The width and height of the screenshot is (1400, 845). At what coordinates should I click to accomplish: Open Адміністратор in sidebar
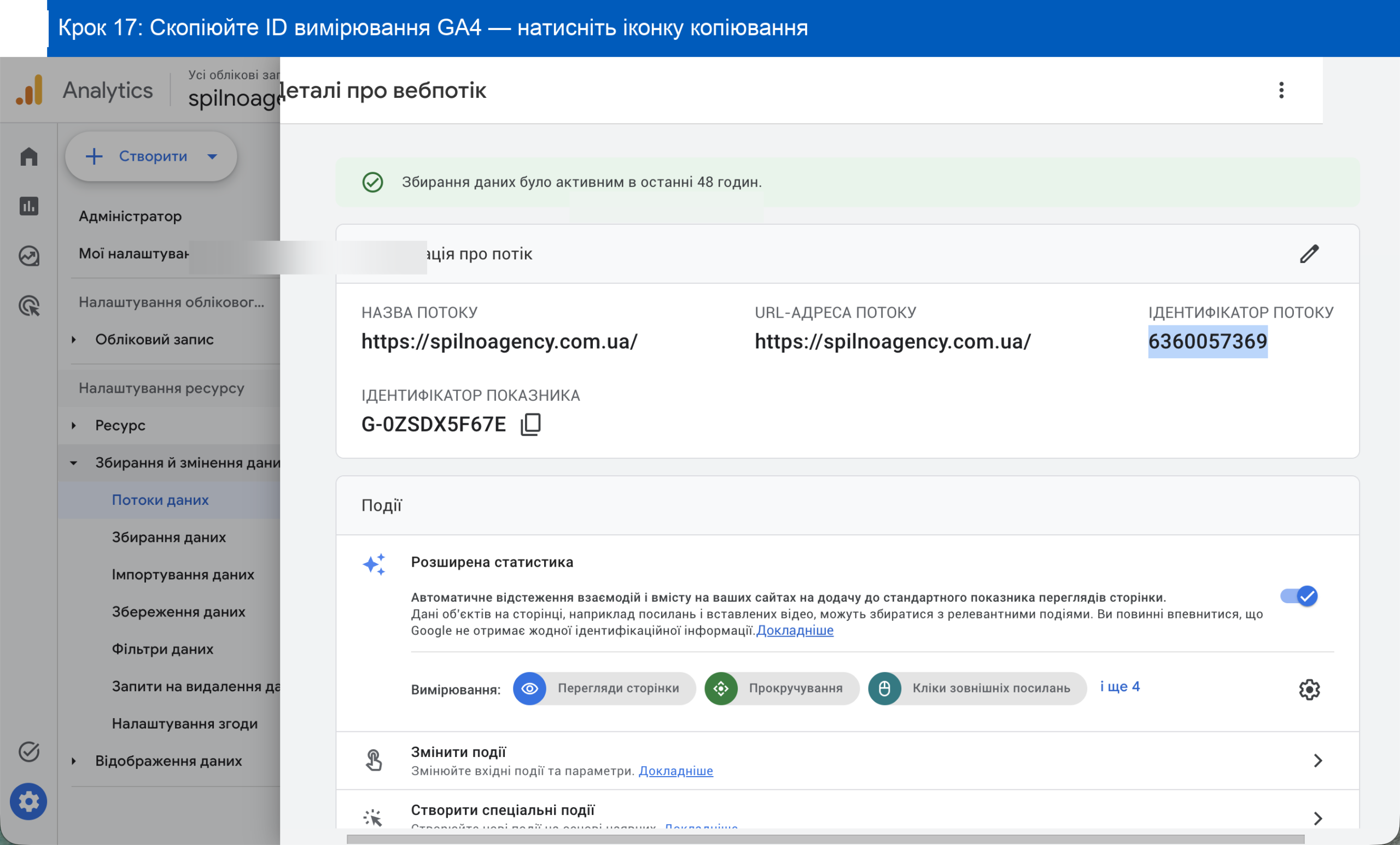[x=130, y=217]
